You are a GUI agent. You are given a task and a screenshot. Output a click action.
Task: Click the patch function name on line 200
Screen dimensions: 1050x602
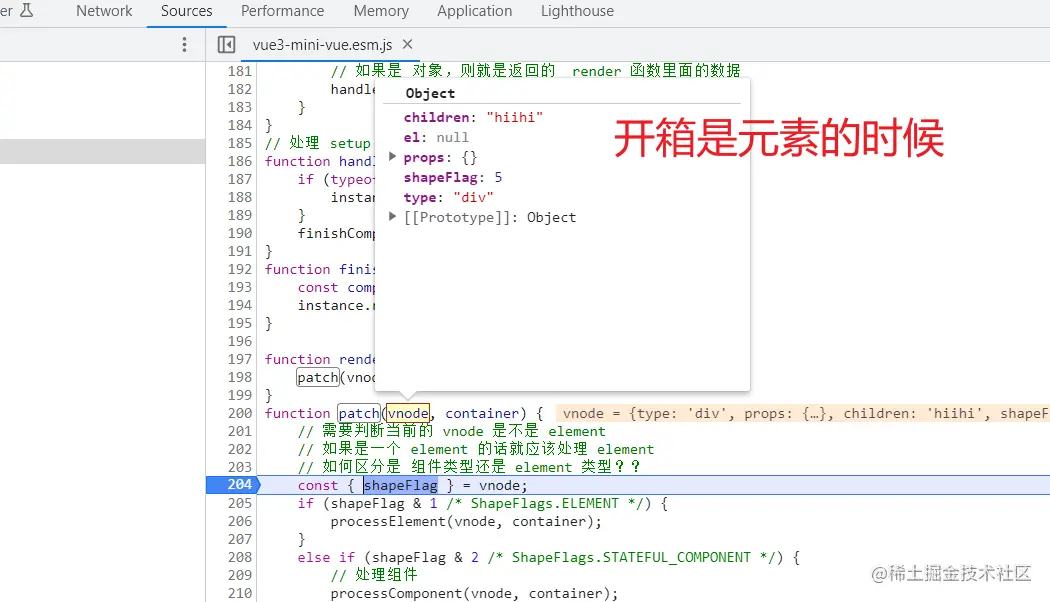(x=358, y=413)
